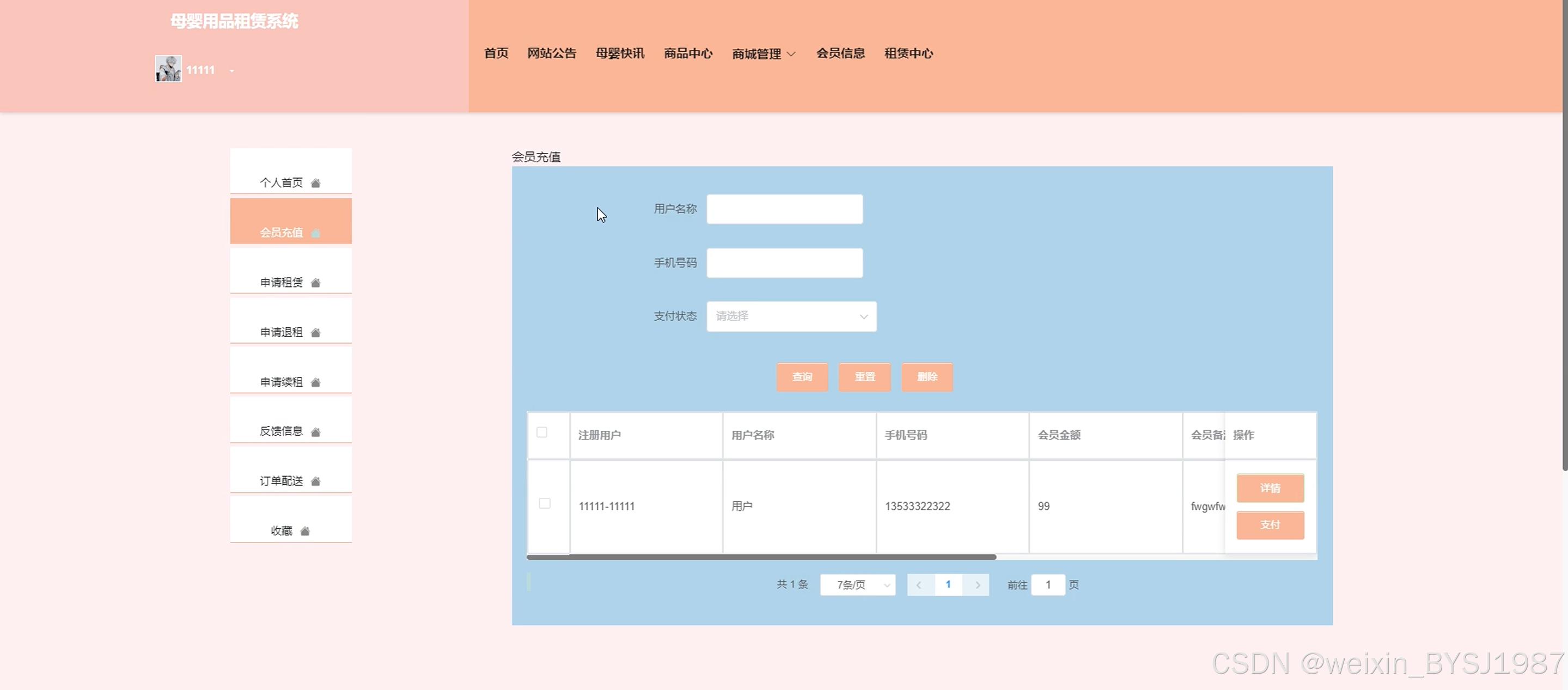Viewport: 1568px width, 690px height.
Task: Click home icon beside 申请租赁
Action: [315, 283]
